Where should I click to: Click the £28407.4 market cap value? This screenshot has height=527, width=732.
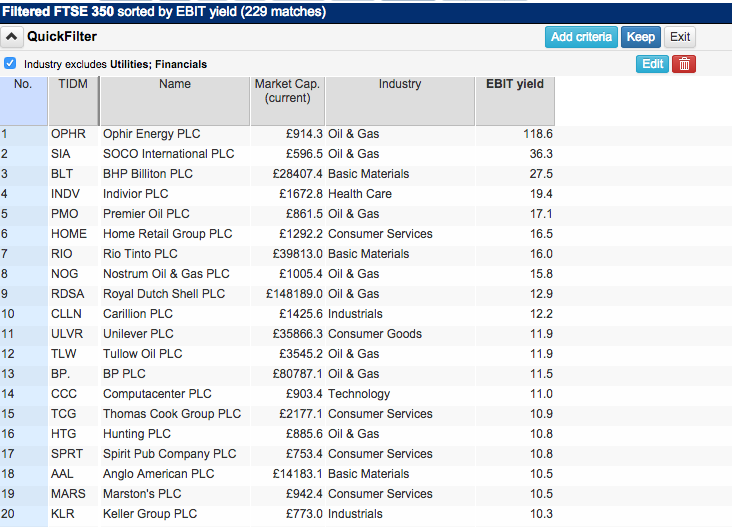pyautogui.click(x=298, y=174)
